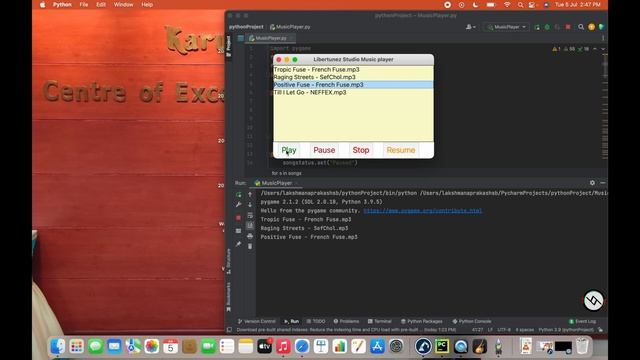The width and height of the screenshot is (640, 360).
Task: Switch to the MusicPlayer.py editor tab
Action: 271,38
